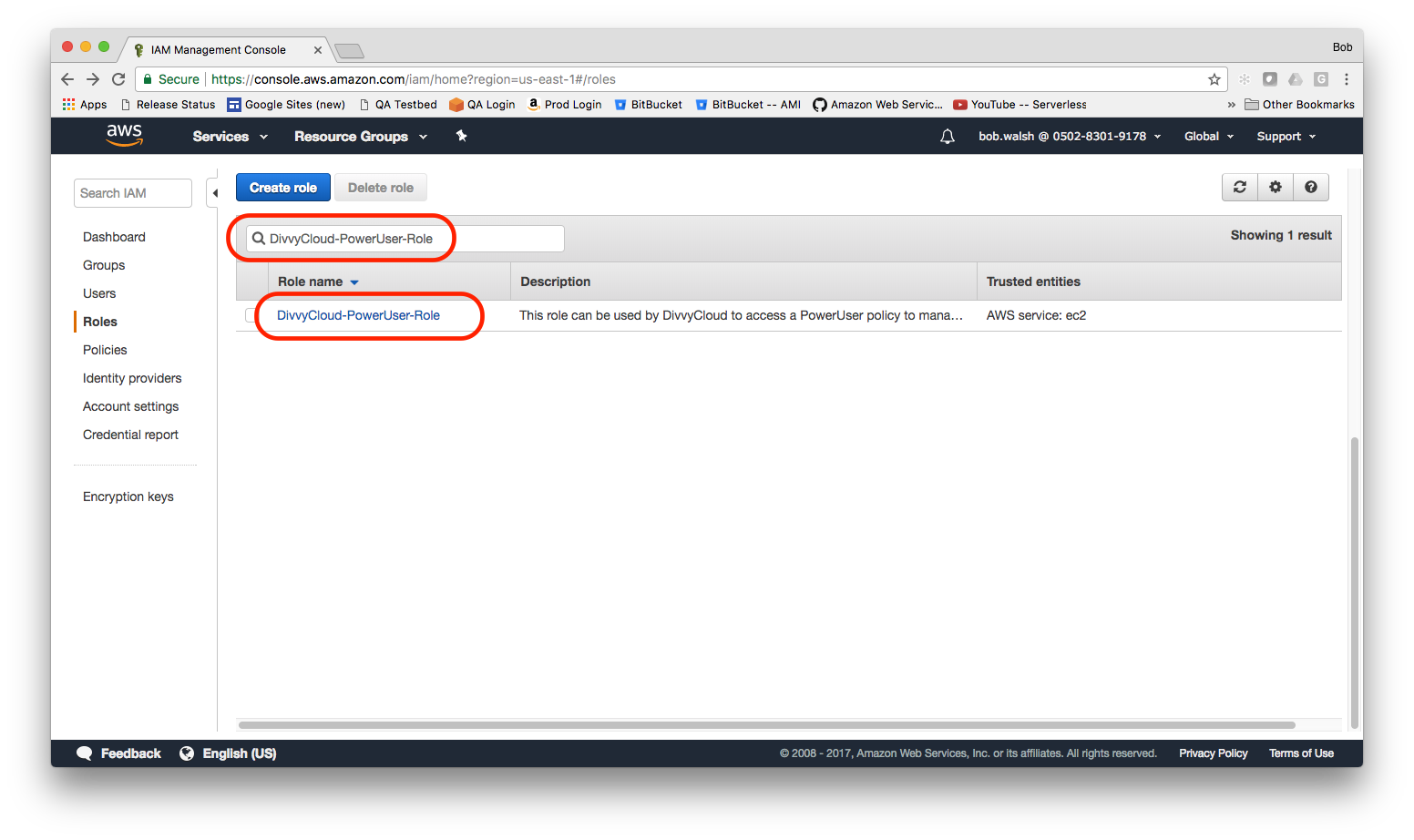Image resolution: width=1414 pixels, height=840 pixels.
Task: Open the BitBucket bookmark
Action: [648, 105]
